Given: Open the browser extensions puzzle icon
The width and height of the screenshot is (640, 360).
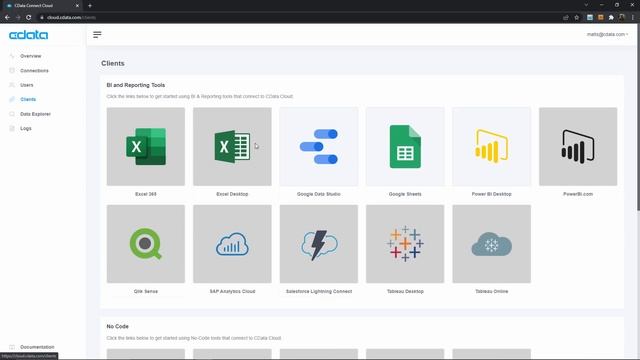Looking at the screenshot, I should (611, 17).
